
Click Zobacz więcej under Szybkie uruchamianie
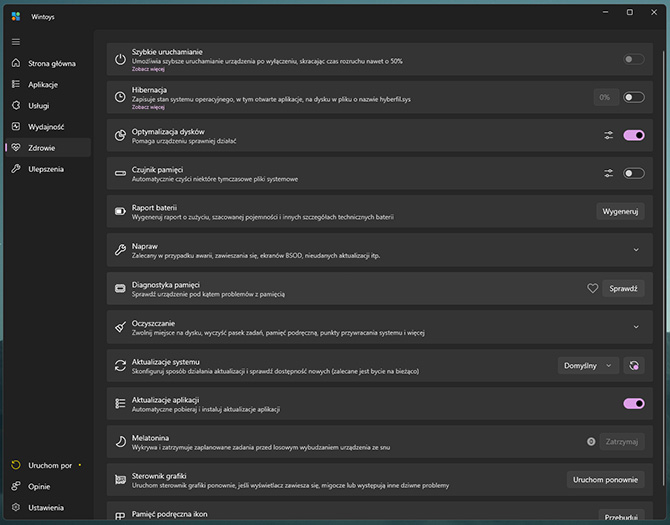tap(148, 69)
